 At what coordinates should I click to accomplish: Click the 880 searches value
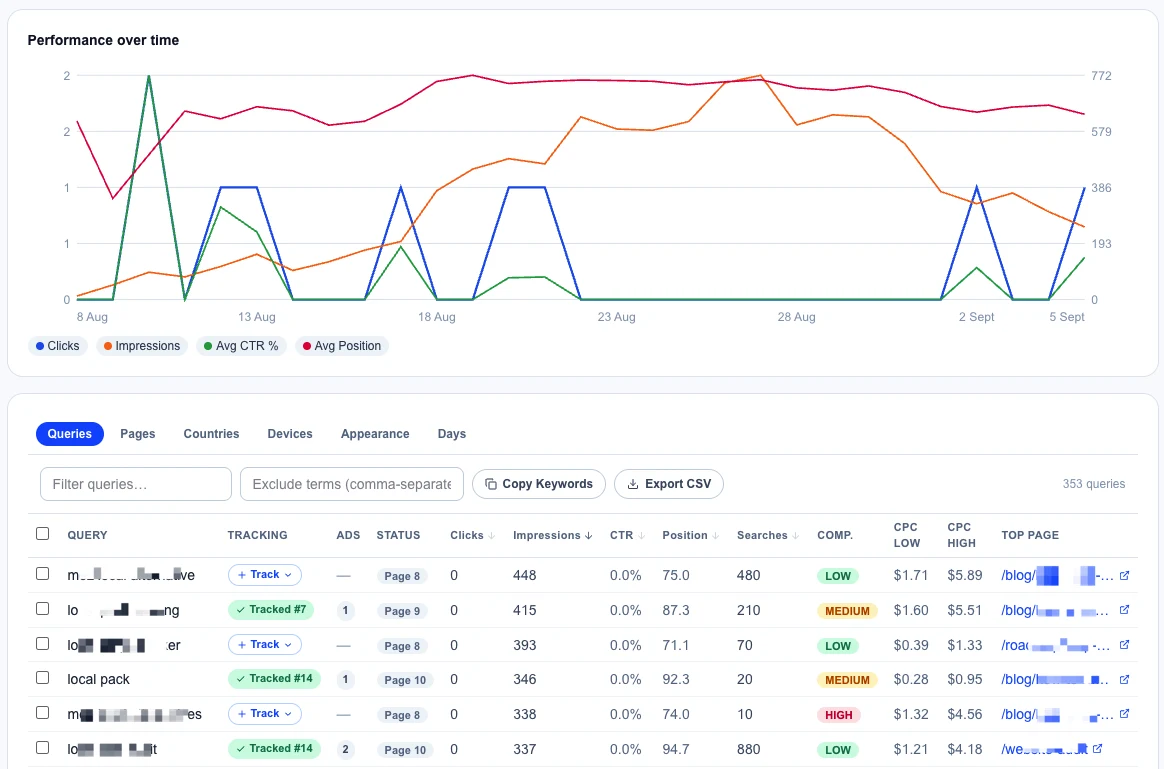(x=749, y=749)
